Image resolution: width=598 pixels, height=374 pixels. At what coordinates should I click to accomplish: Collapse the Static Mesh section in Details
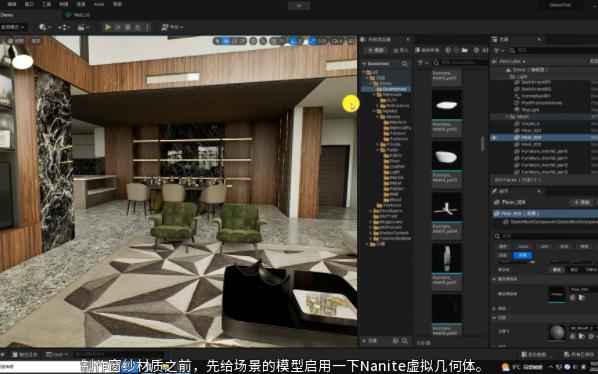(494, 279)
